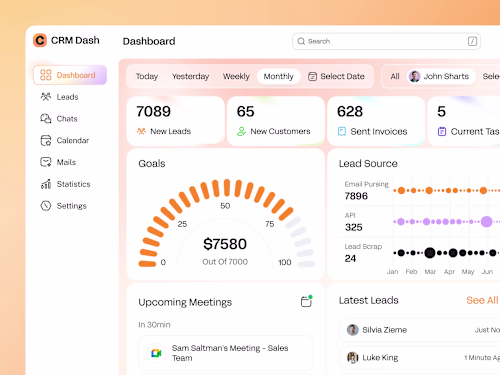Screen dimensions: 500x375
Task: Open the Dashboard sidebar item
Action: (70, 75)
